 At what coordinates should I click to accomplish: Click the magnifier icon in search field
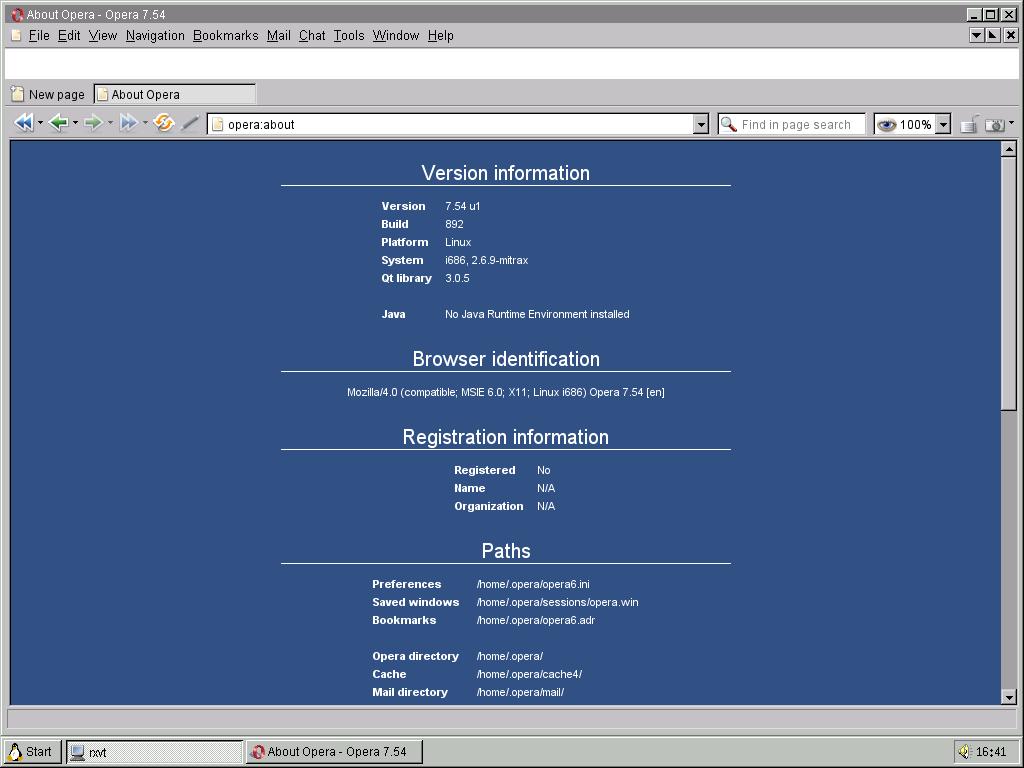[x=728, y=124]
